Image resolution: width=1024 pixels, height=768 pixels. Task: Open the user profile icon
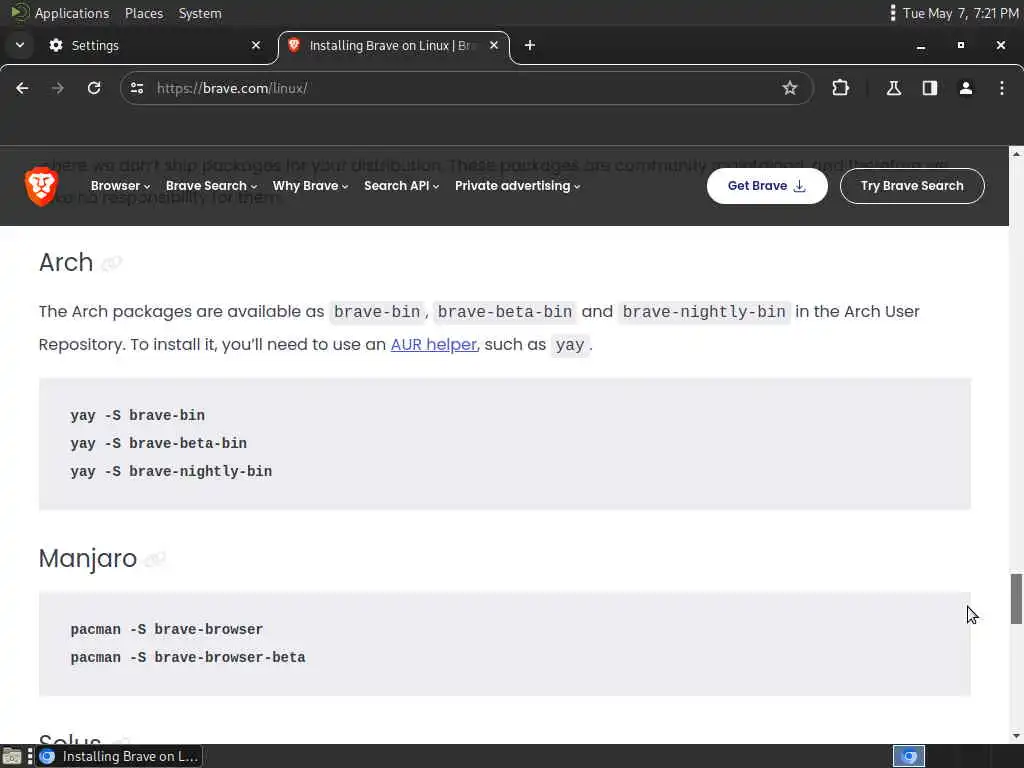966,88
